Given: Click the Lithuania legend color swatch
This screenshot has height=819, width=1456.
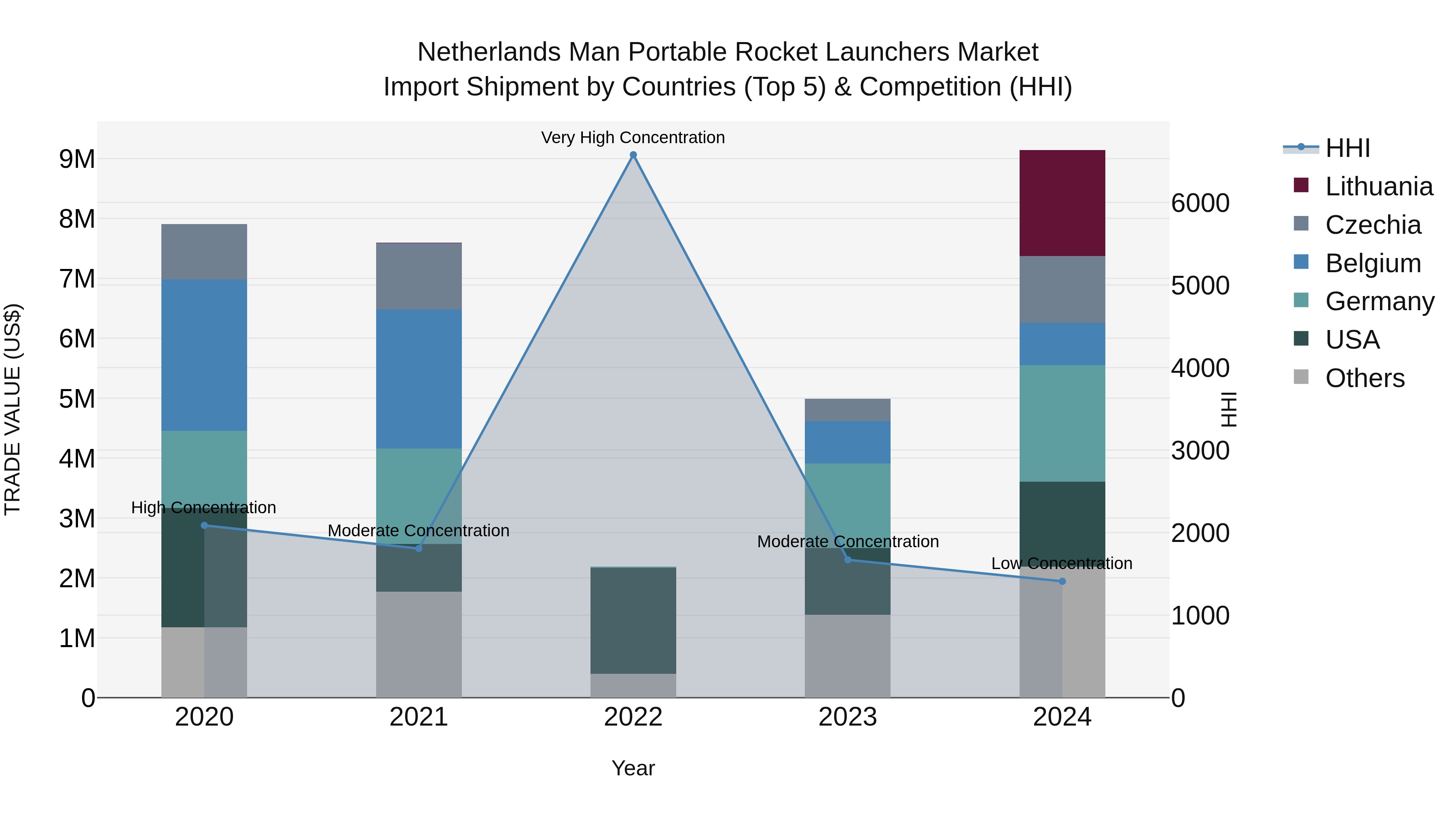Looking at the screenshot, I should (x=1301, y=185).
